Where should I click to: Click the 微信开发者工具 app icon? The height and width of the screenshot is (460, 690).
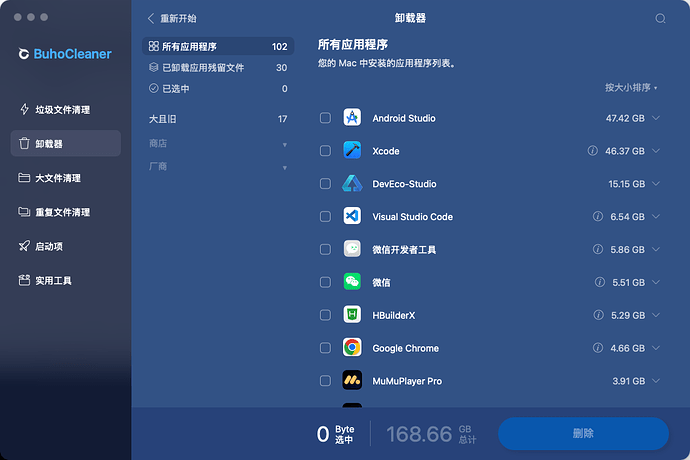click(x=352, y=249)
